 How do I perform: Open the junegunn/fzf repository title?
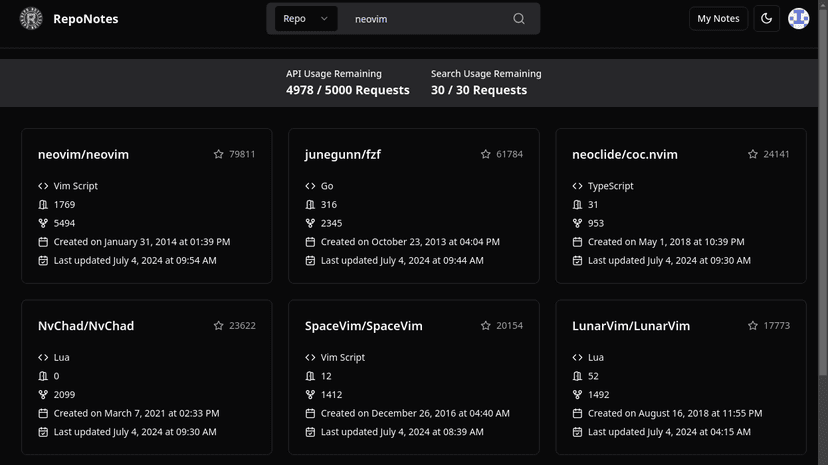point(343,154)
